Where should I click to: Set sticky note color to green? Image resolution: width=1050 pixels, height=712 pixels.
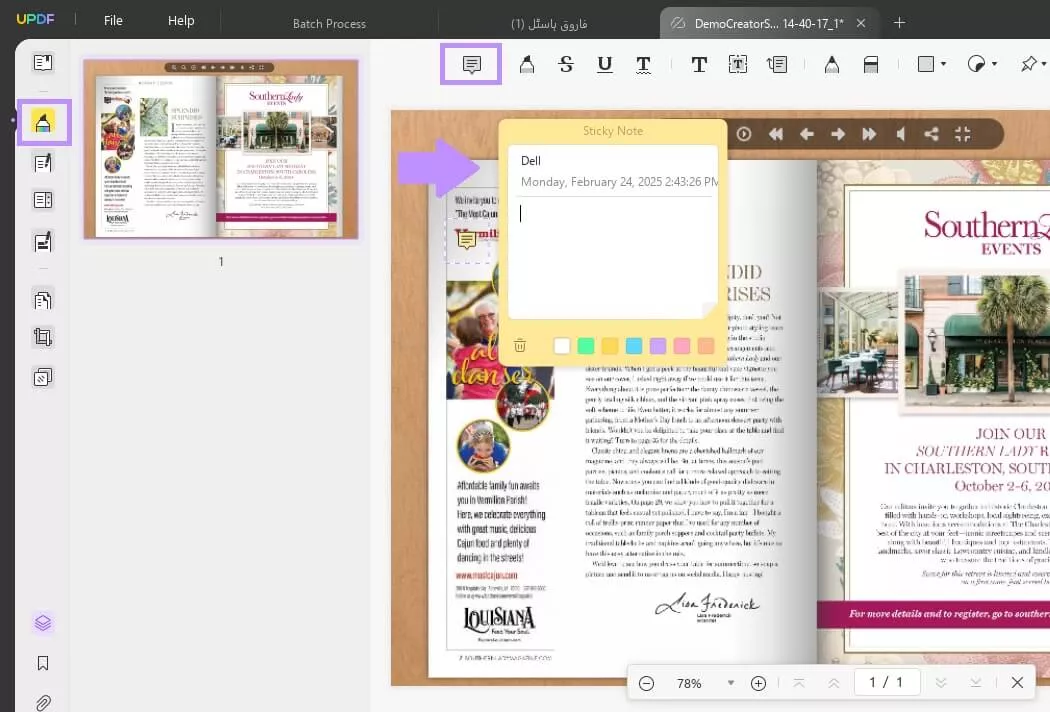tap(586, 346)
